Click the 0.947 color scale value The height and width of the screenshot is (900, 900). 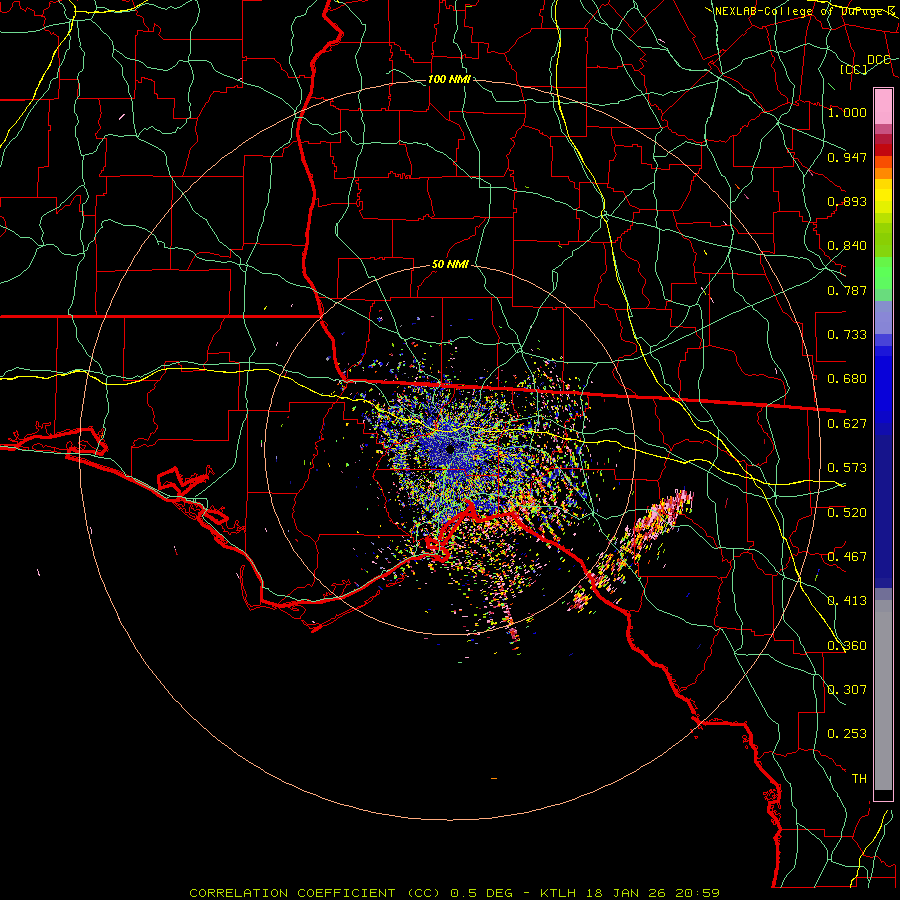(x=847, y=157)
